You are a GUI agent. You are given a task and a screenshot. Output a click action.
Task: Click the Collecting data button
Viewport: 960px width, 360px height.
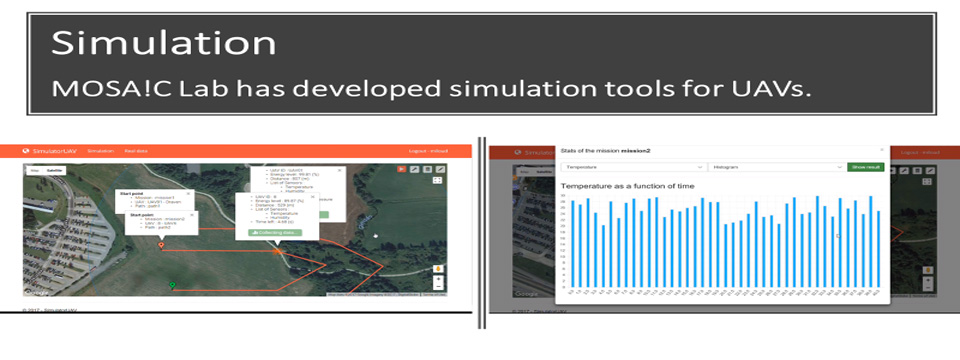(x=275, y=233)
